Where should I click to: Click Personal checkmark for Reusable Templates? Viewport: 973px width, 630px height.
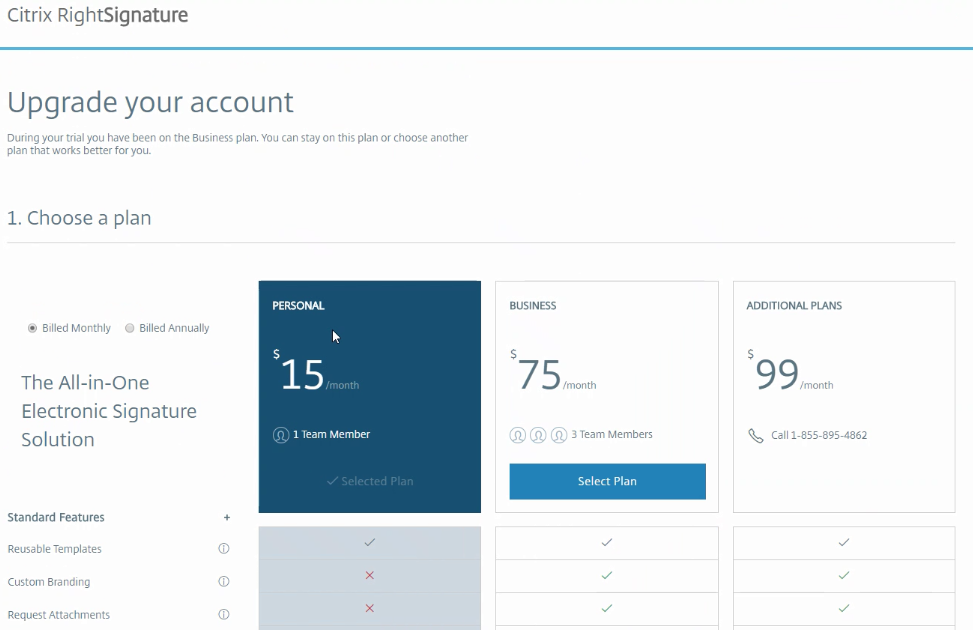(370, 542)
